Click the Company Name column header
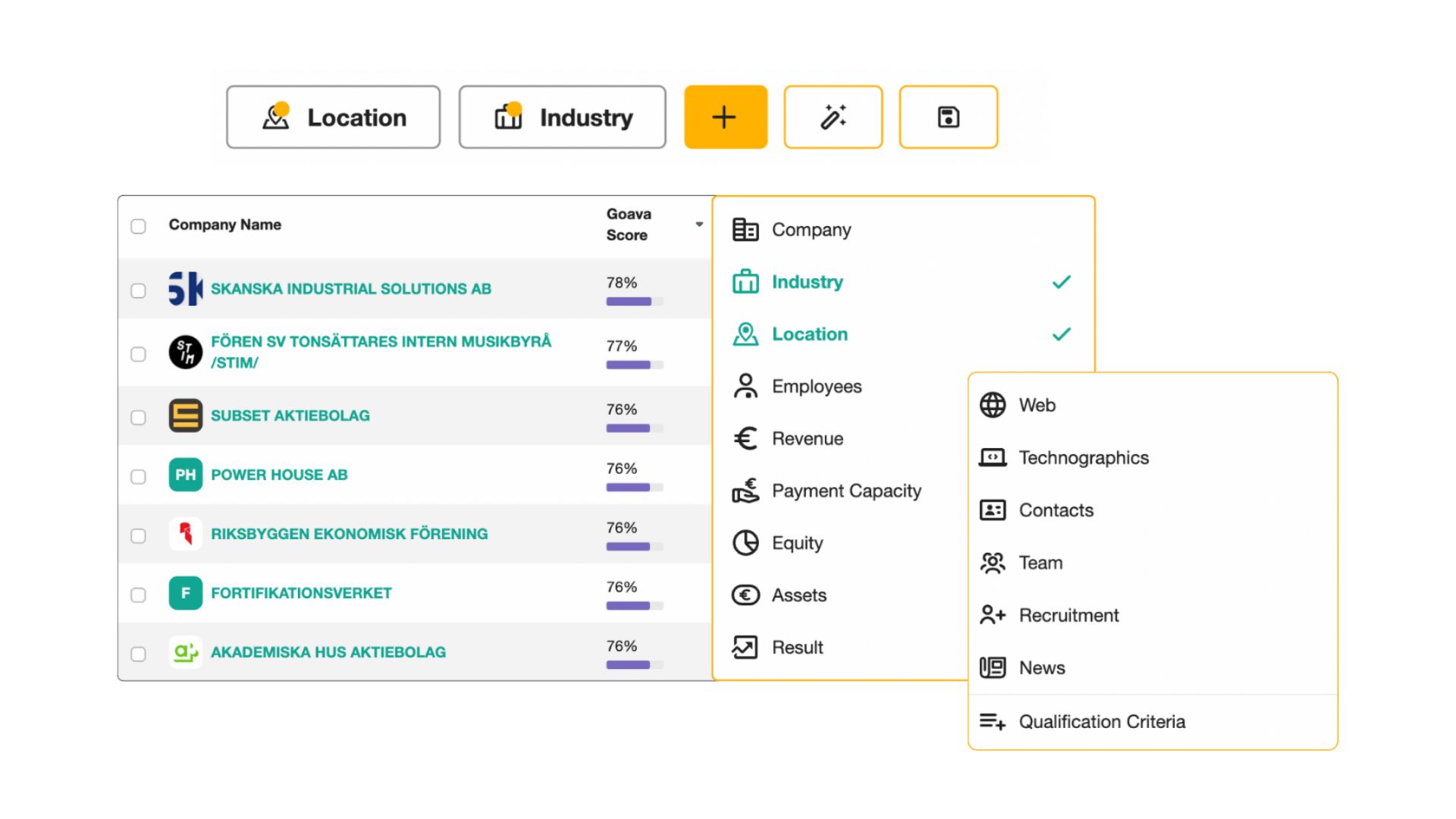The width and height of the screenshot is (1456, 819). click(x=225, y=224)
